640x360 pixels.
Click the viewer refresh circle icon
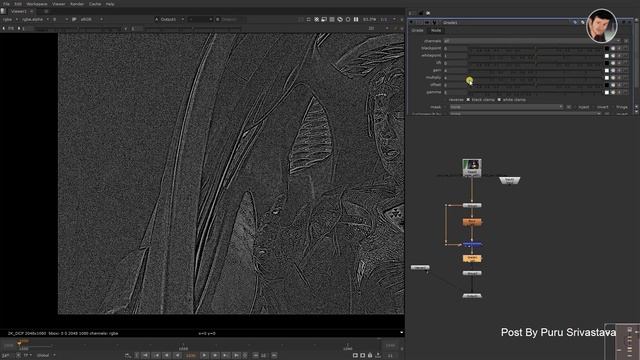pos(348,19)
